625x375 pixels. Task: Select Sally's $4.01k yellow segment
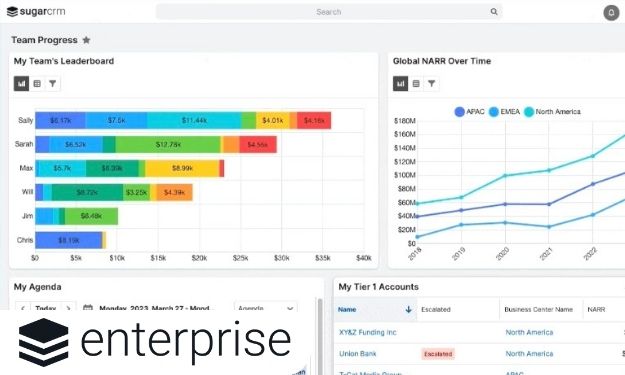tap(273, 120)
